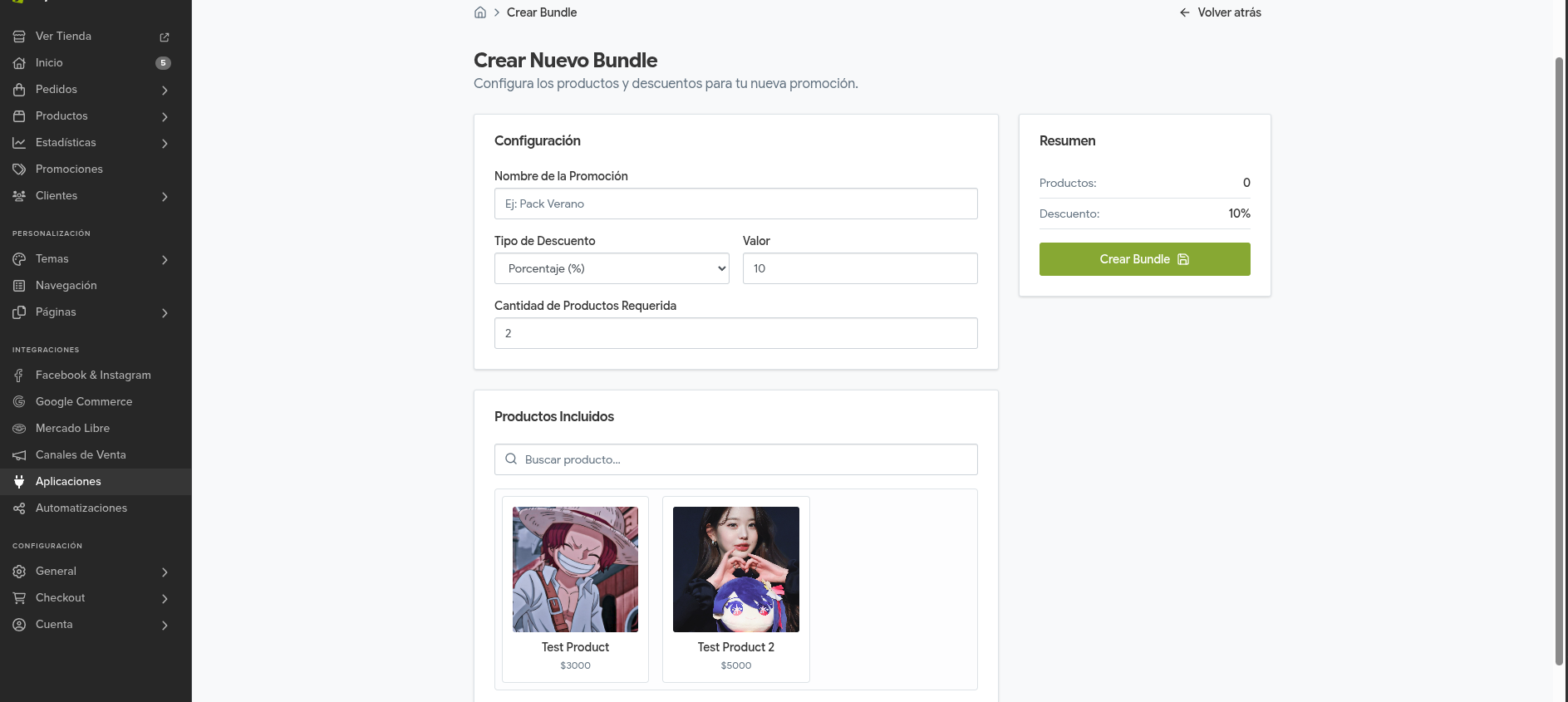Screen dimensions: 1568x702
Task: Select the Promociones tag icon
Action: click(18, 169)
